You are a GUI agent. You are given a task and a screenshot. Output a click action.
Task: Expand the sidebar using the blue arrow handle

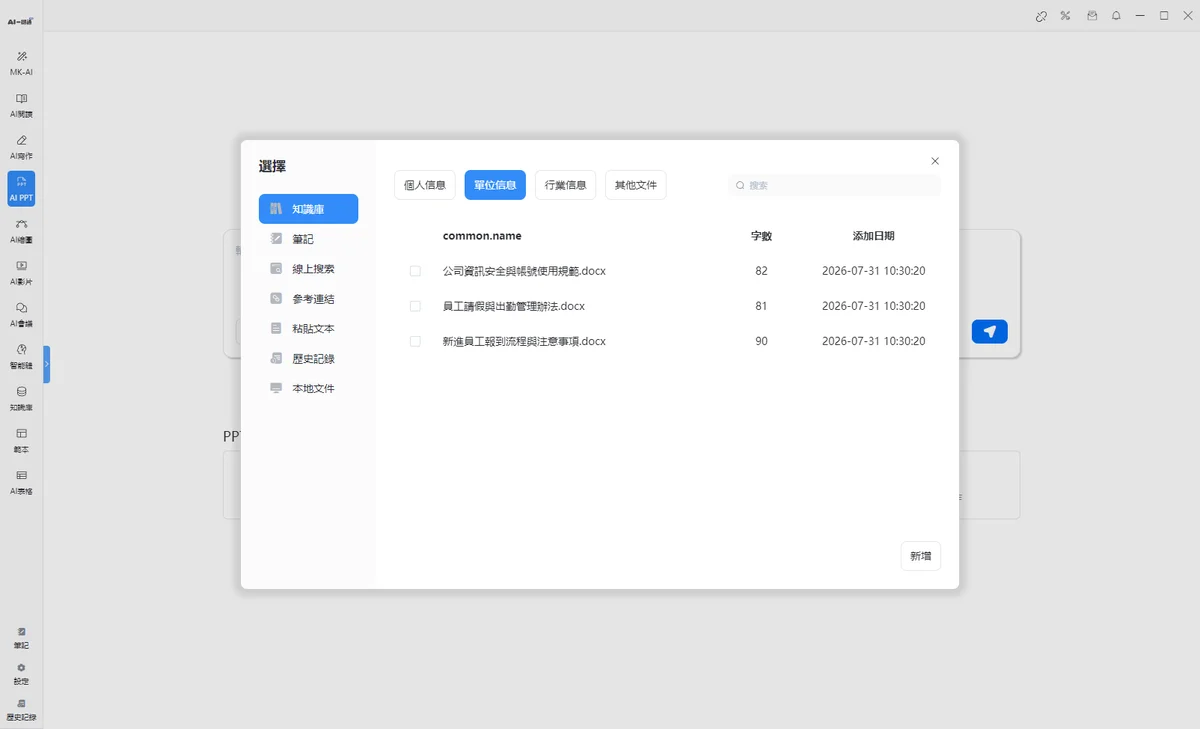pyautogui.click(x=46, y=364)
